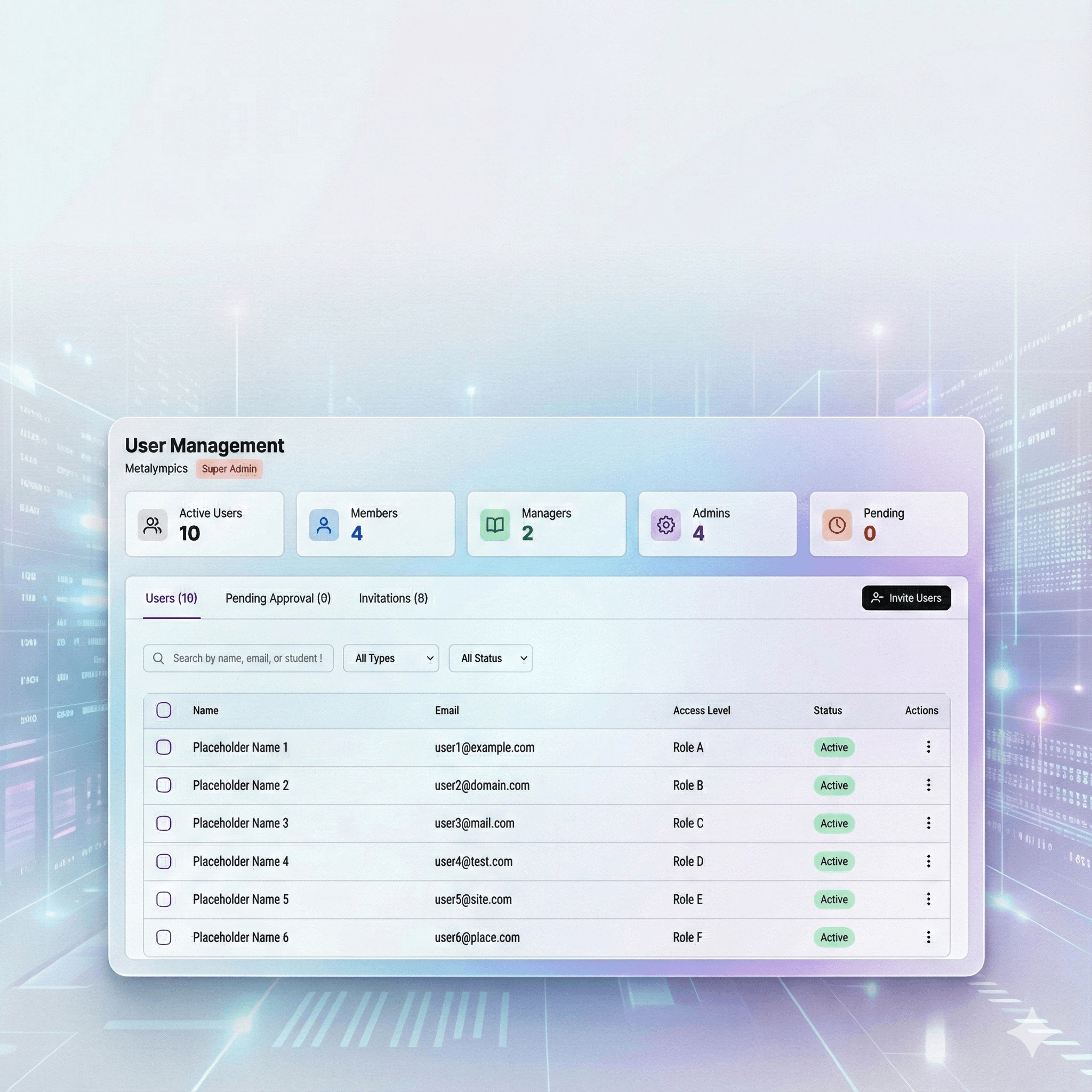Click the Admins gear icon

tap(666, 525)
